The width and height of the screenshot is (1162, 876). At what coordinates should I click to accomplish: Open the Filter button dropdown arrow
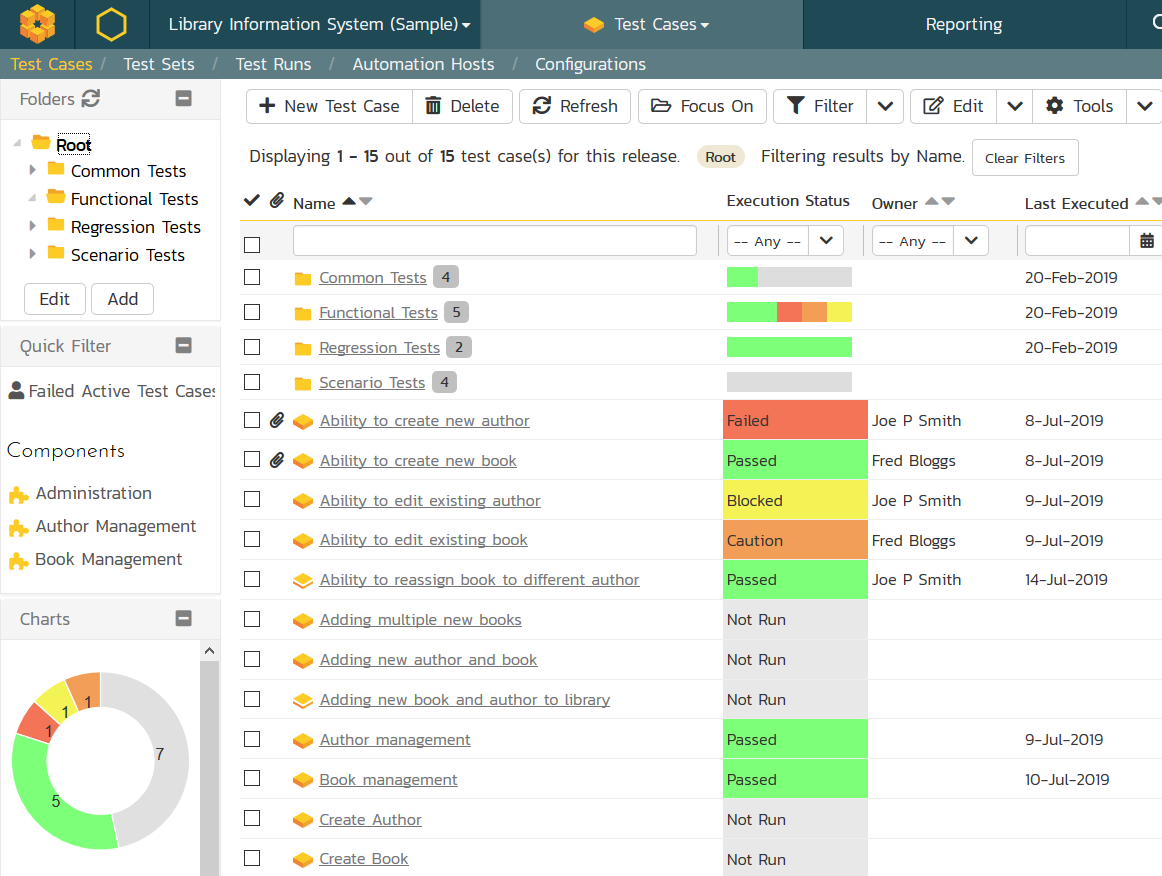[x=884, y=106]
